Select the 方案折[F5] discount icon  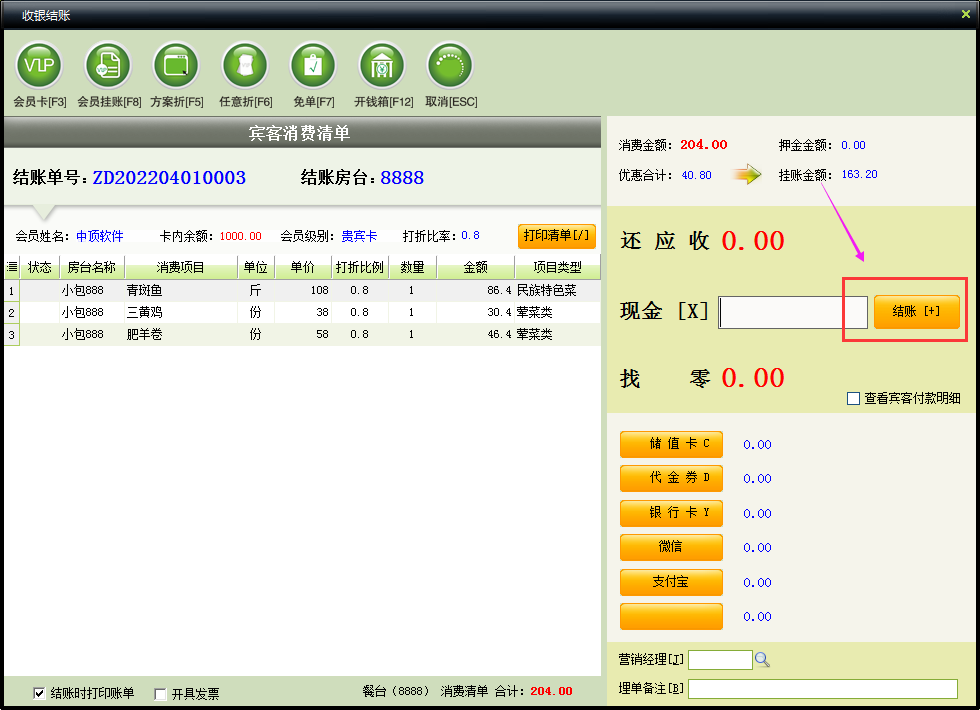click(176, 66)
